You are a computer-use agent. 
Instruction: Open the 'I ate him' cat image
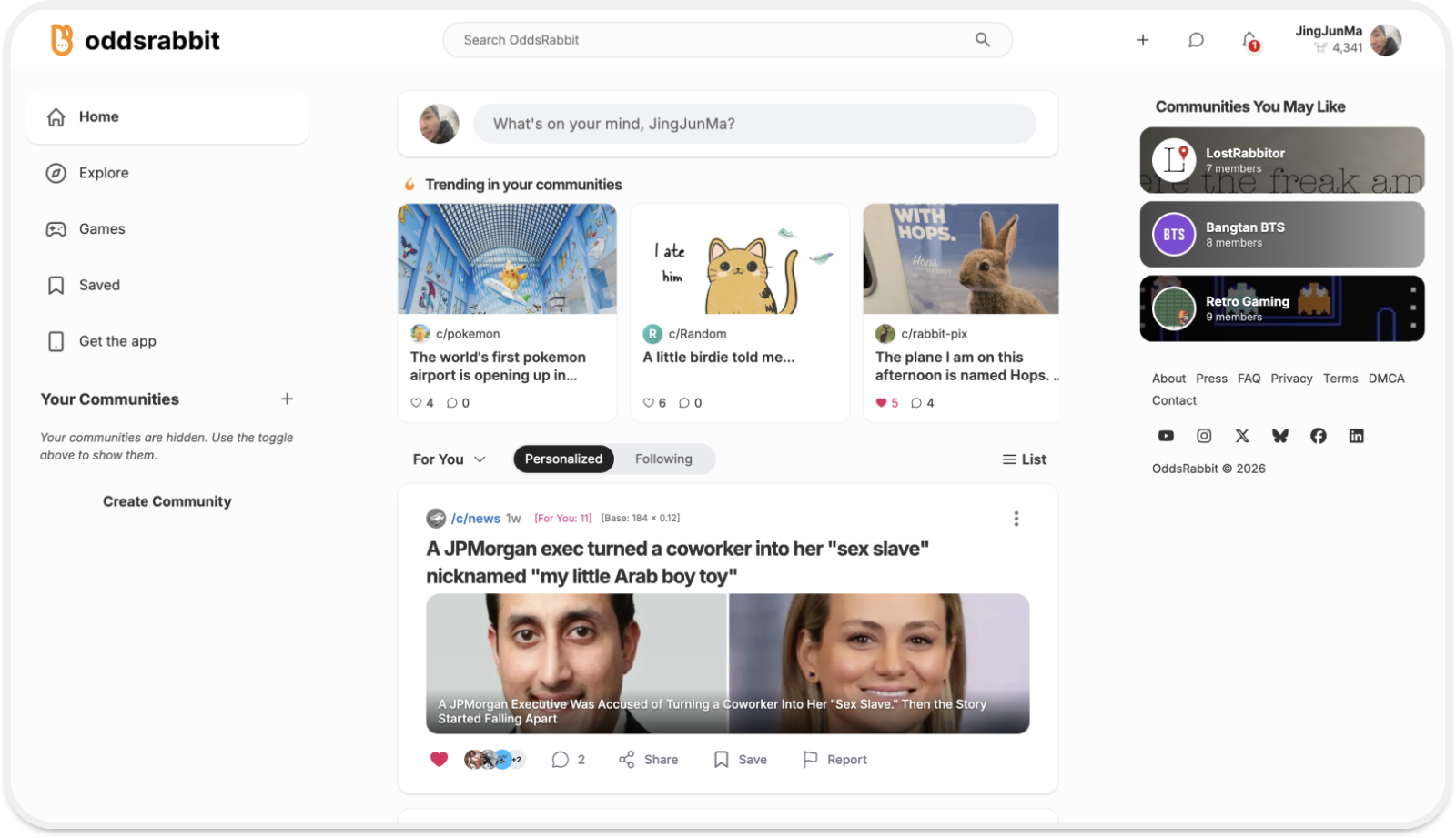coord(740,258)
